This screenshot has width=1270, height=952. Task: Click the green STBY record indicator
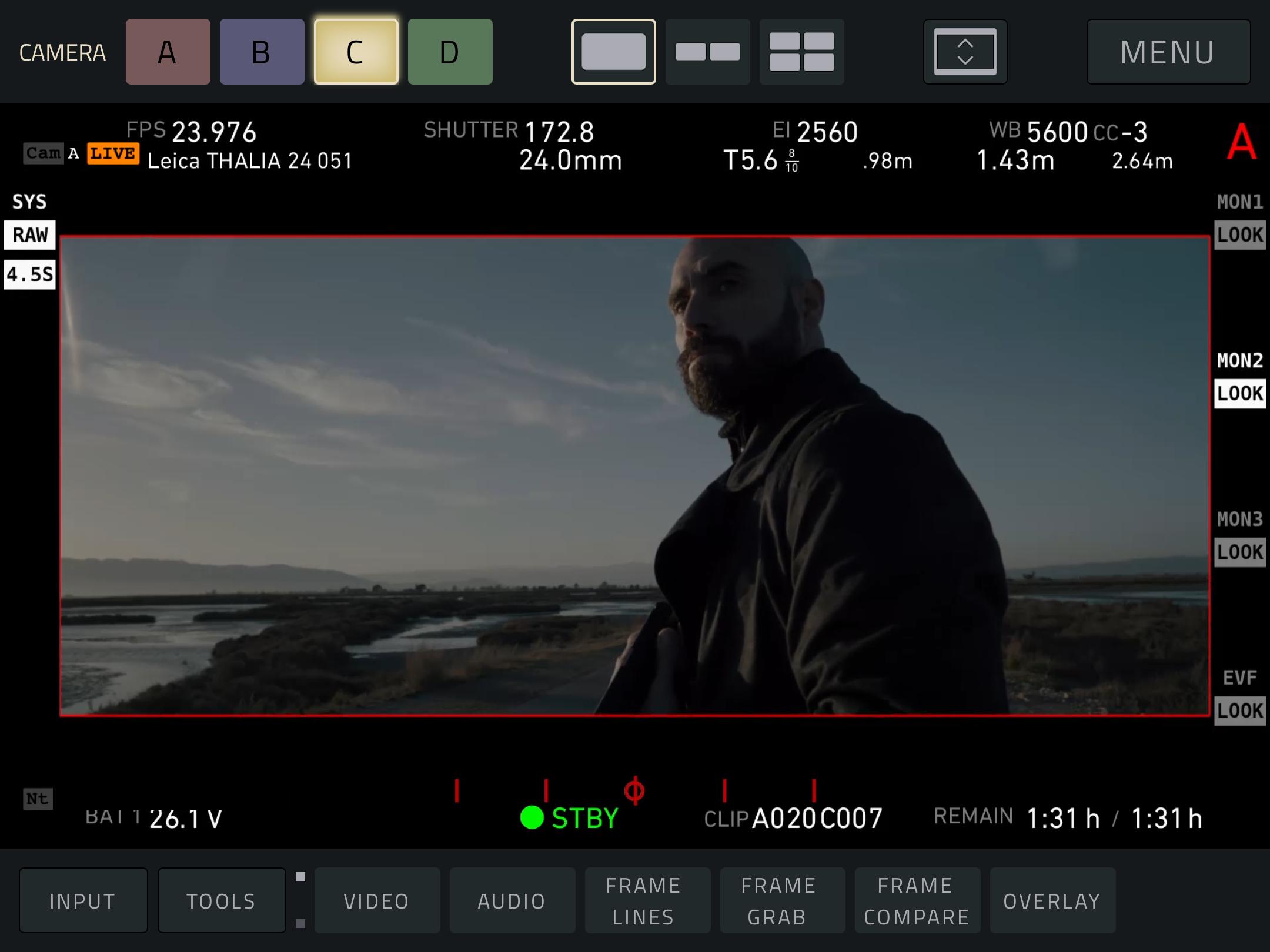pyautogui.click(x=569, y=817)
